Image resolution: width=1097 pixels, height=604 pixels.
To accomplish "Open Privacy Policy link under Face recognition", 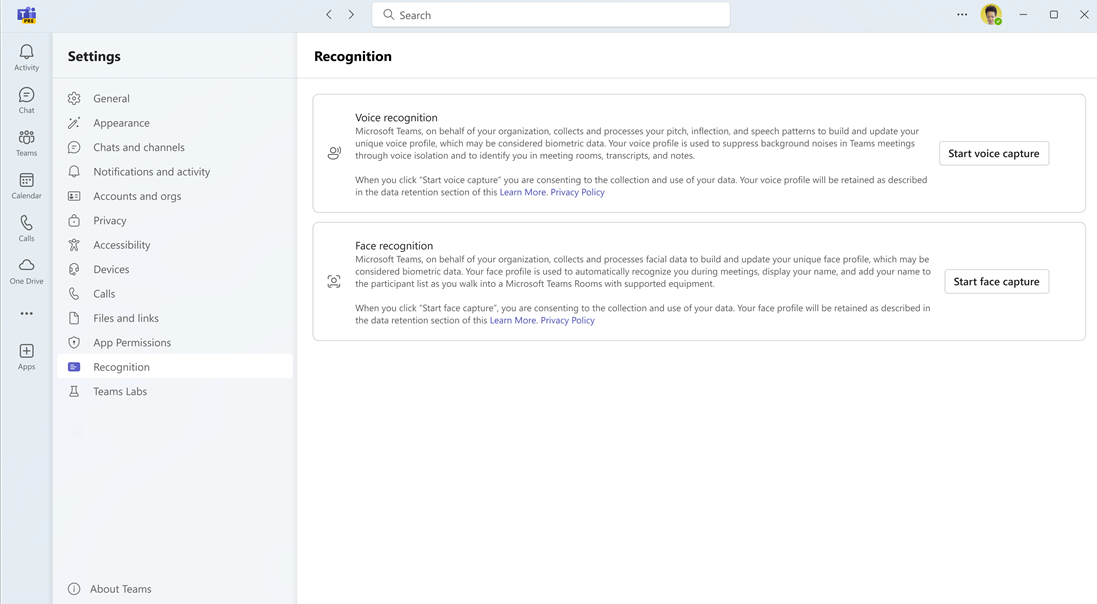I will [x=567, y=321].
